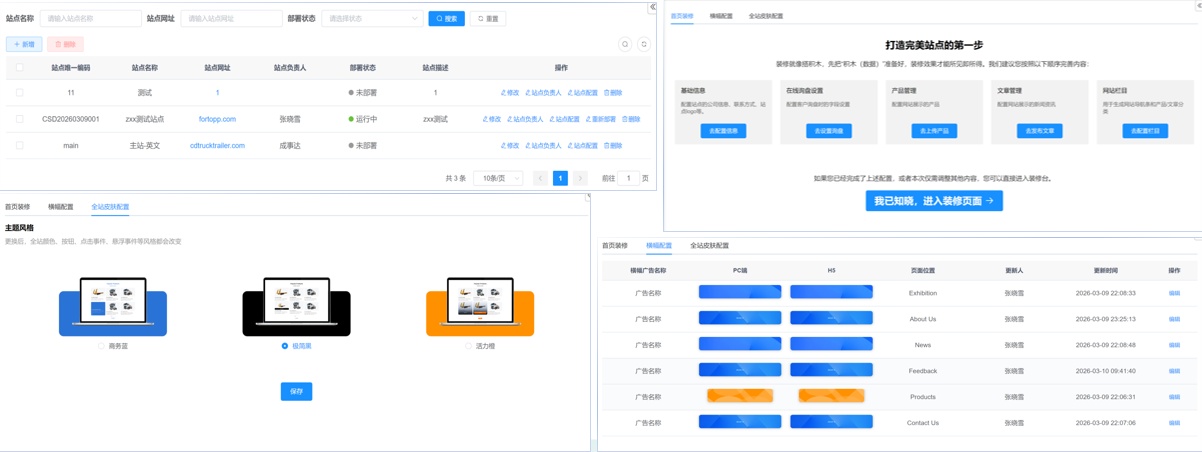Click the 新增 add button
The height and width of the screenshot is (452, 1202).
[x=24, y=44]
